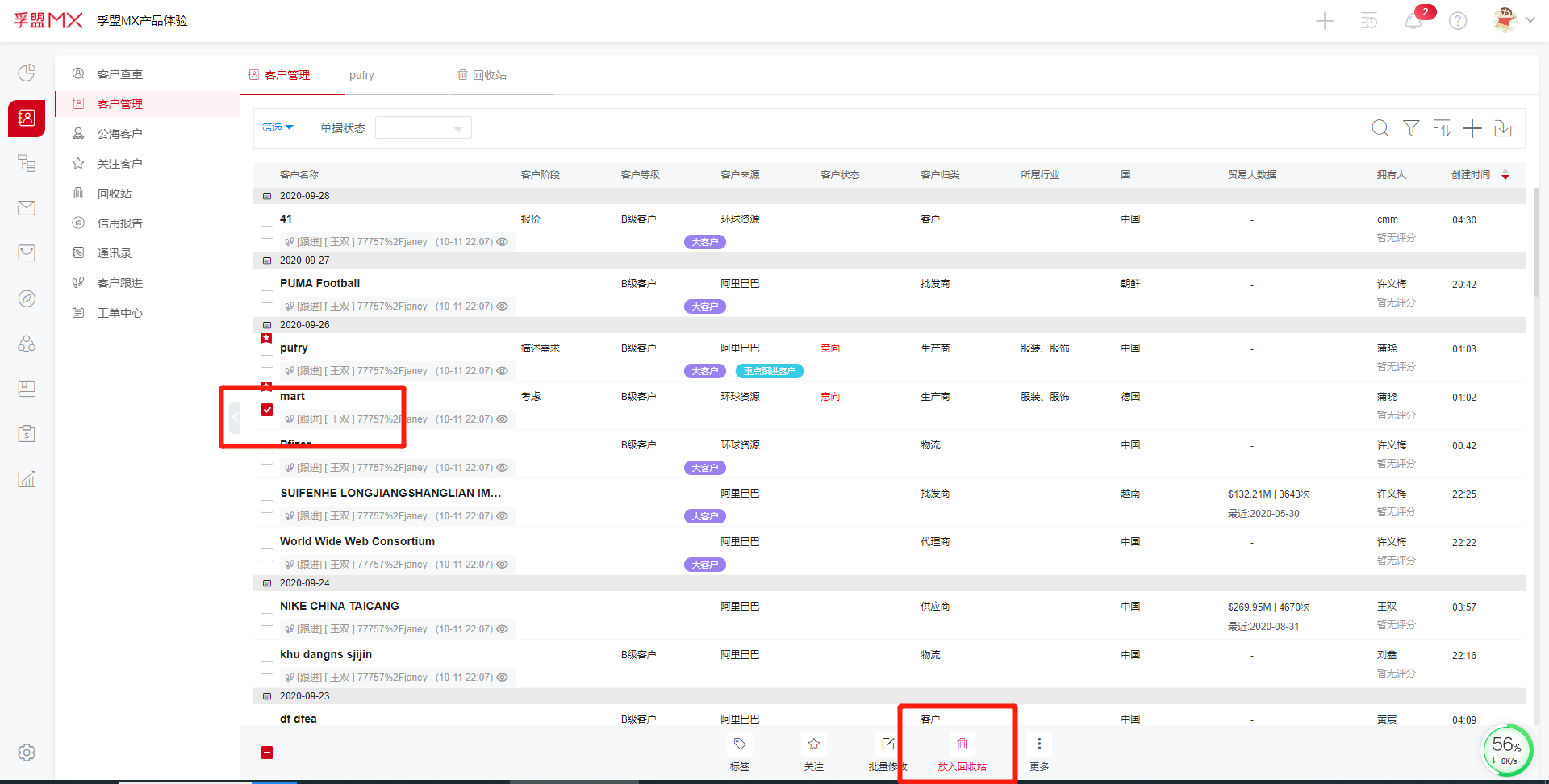Check the PUMA Football row checkbox
The width and height of the screenshot is (1549, 784).
[x=267, y=297]
